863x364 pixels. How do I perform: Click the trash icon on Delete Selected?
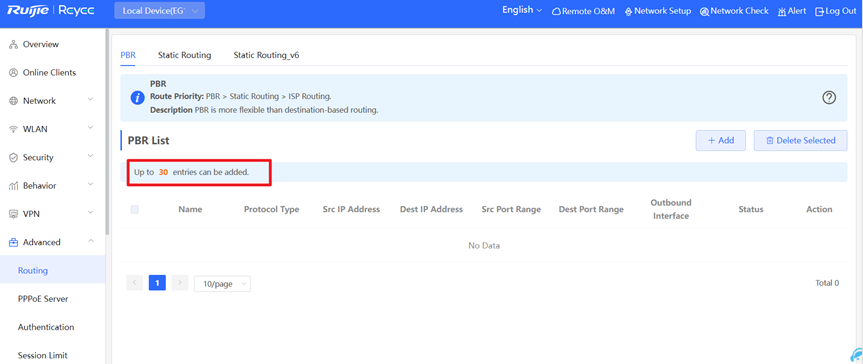click(770, 141)
